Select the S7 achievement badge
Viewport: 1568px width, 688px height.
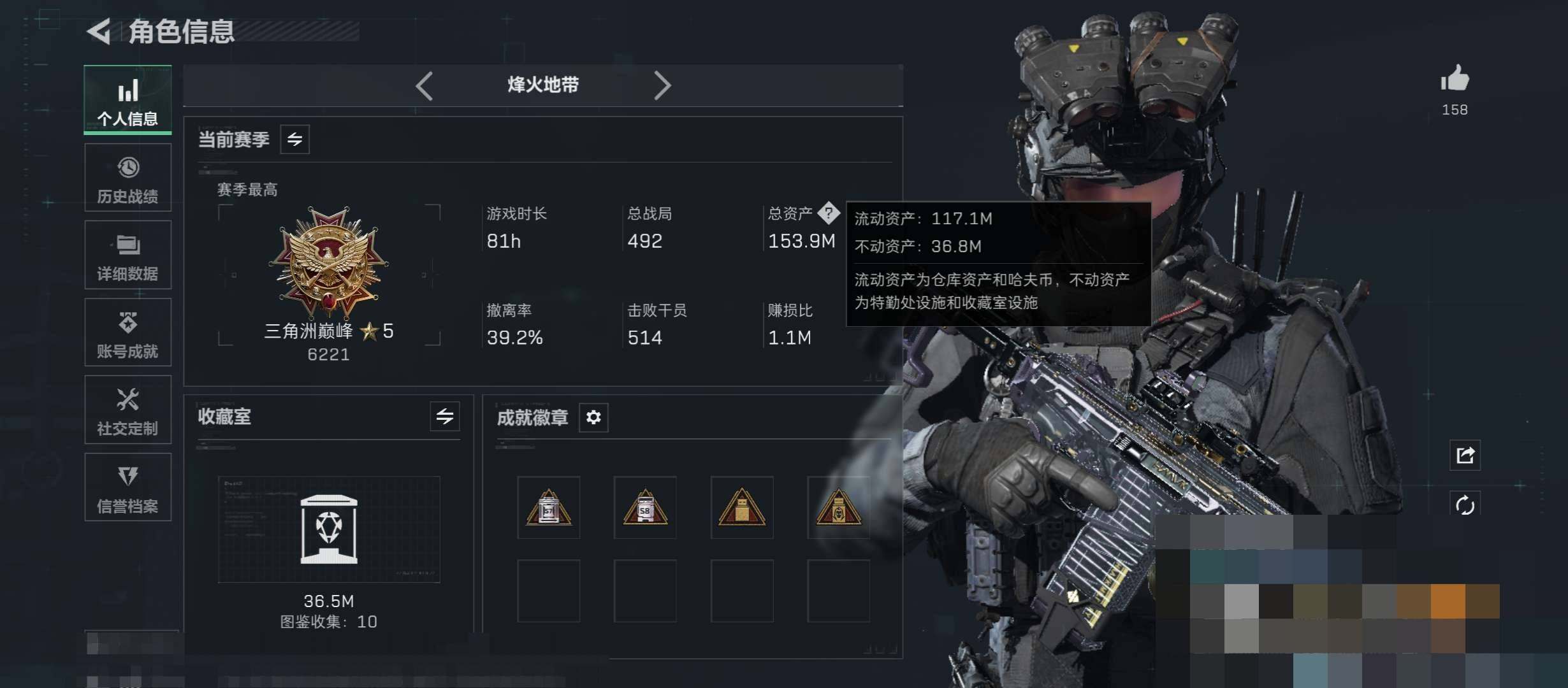(x=548, y=507)
